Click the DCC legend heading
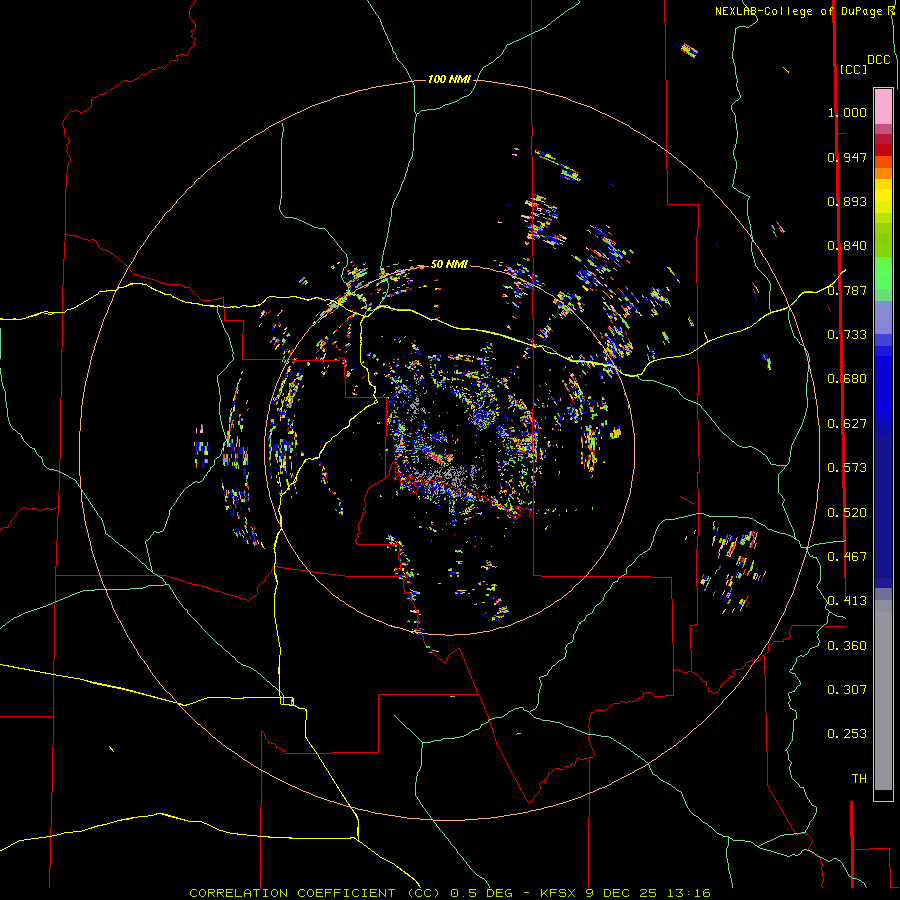The width and height of the screenshot is (900, 900). (878, 60)
